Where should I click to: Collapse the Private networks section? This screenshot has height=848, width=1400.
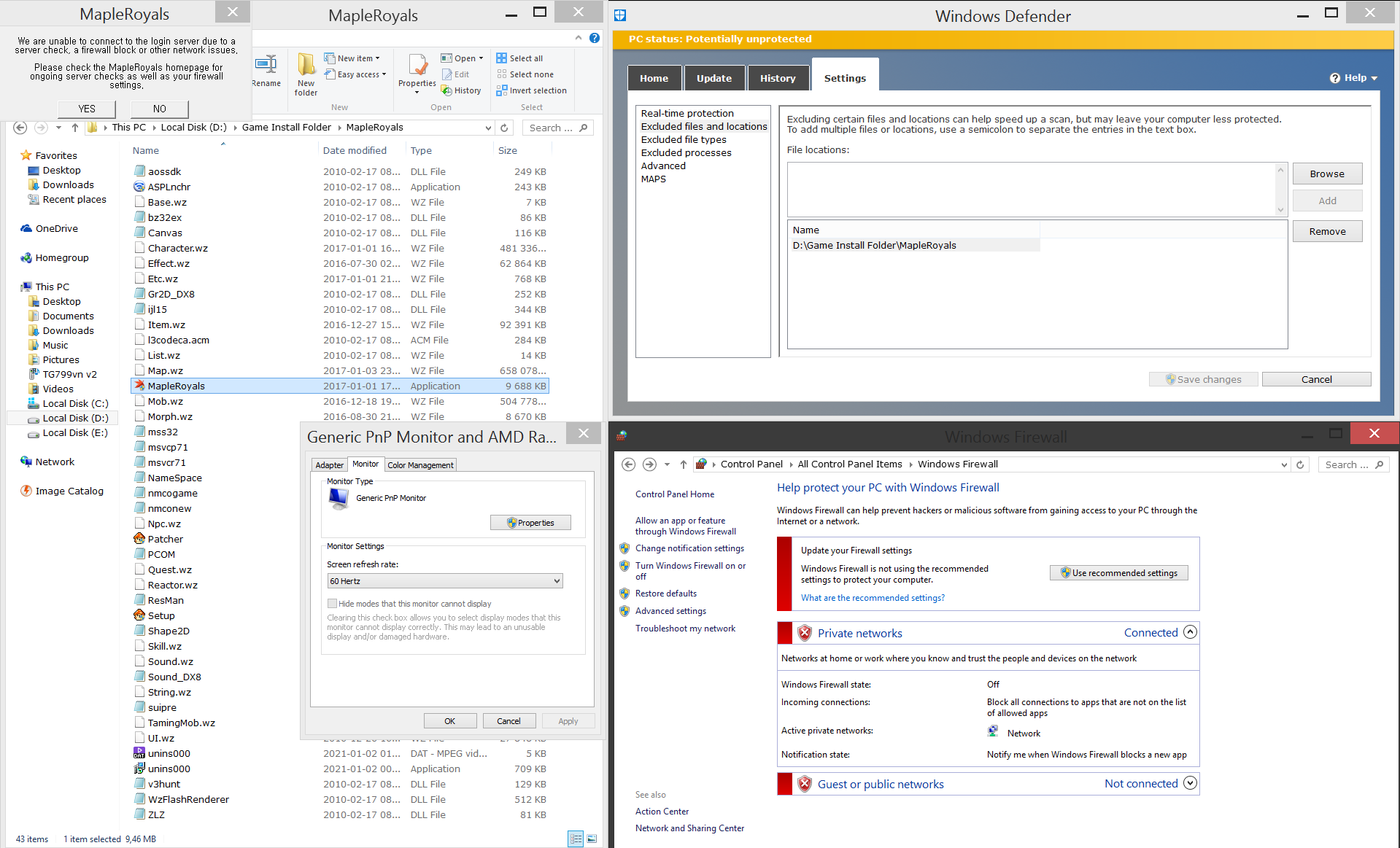(x=1190, y=632)
